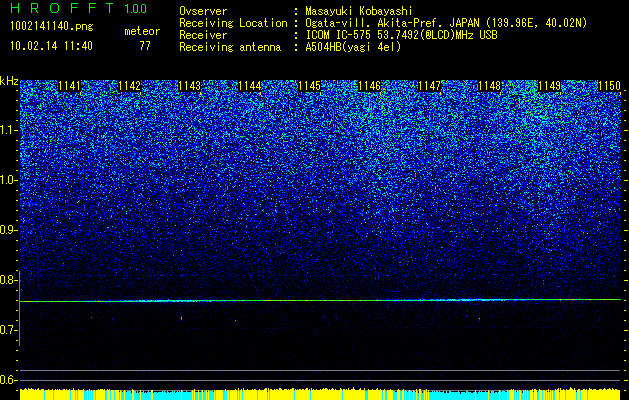The height and width of the screenshot is (400, 629).
Task: Click the 1141 time marker
Action: coord(69,86)
